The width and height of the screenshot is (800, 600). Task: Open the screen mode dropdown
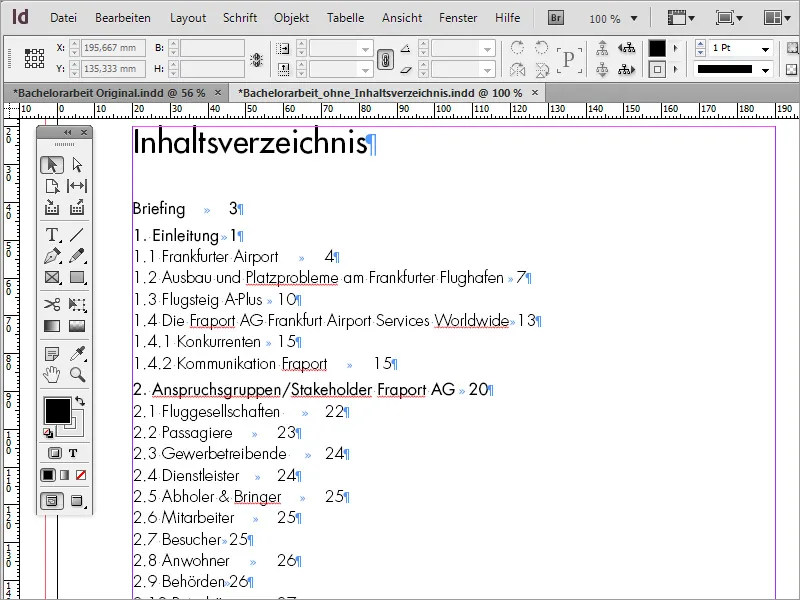click(x=729, y=18)
